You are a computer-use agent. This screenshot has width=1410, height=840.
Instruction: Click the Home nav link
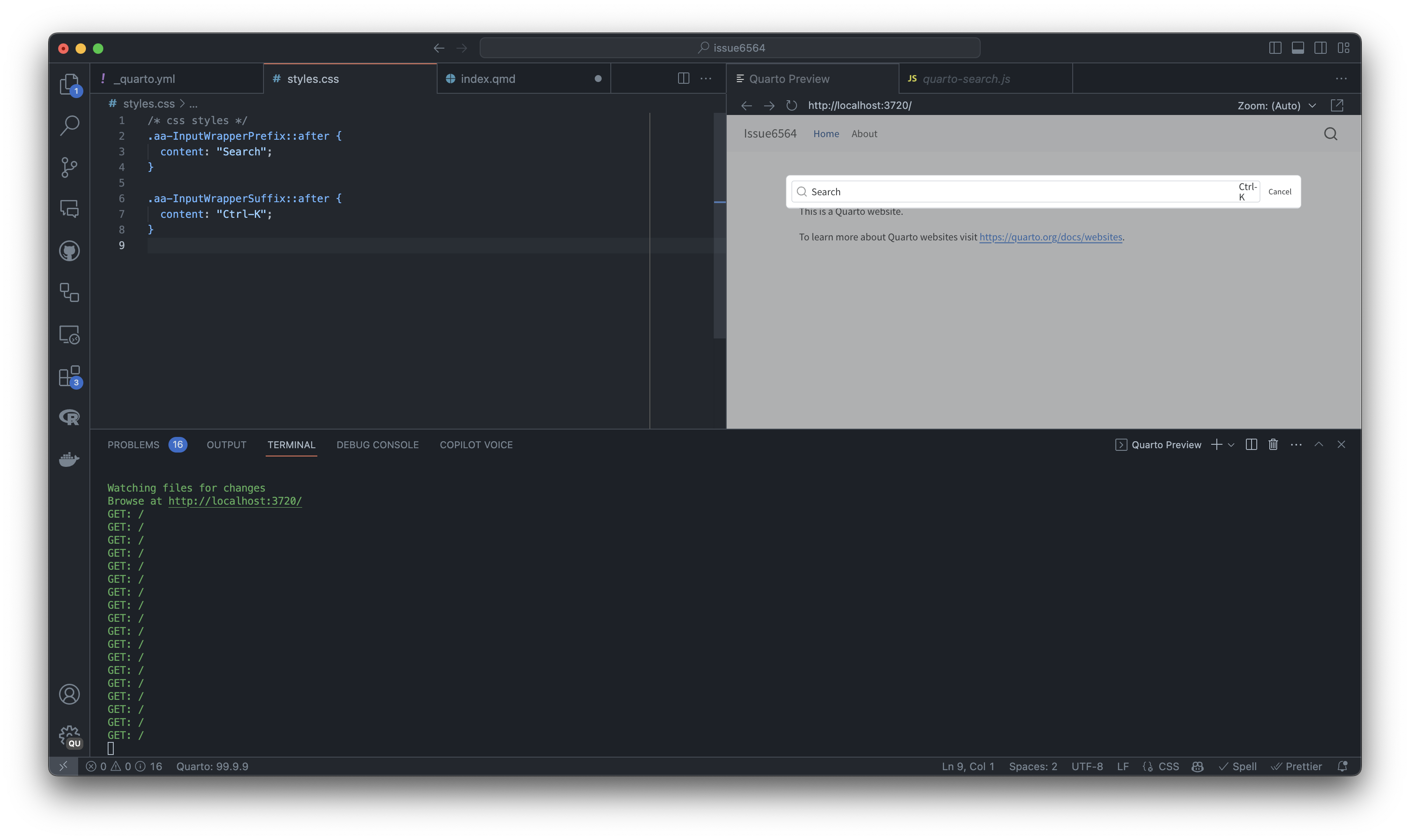(826, 134)
